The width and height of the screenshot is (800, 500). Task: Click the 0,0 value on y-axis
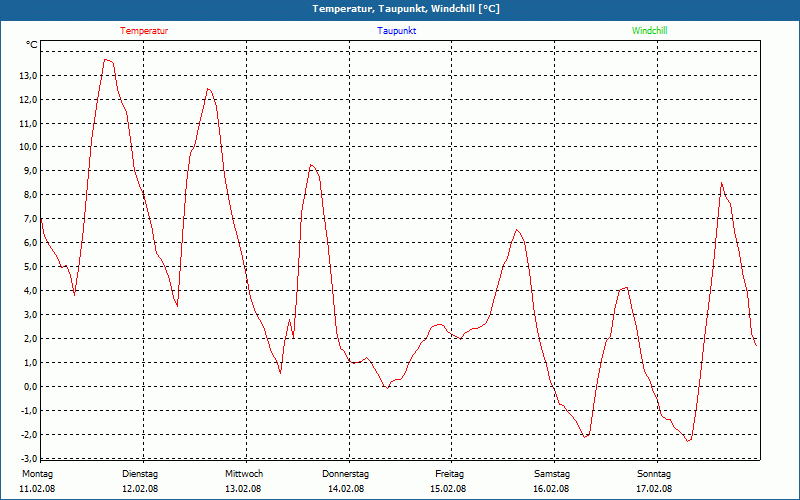tap(28, 387)
